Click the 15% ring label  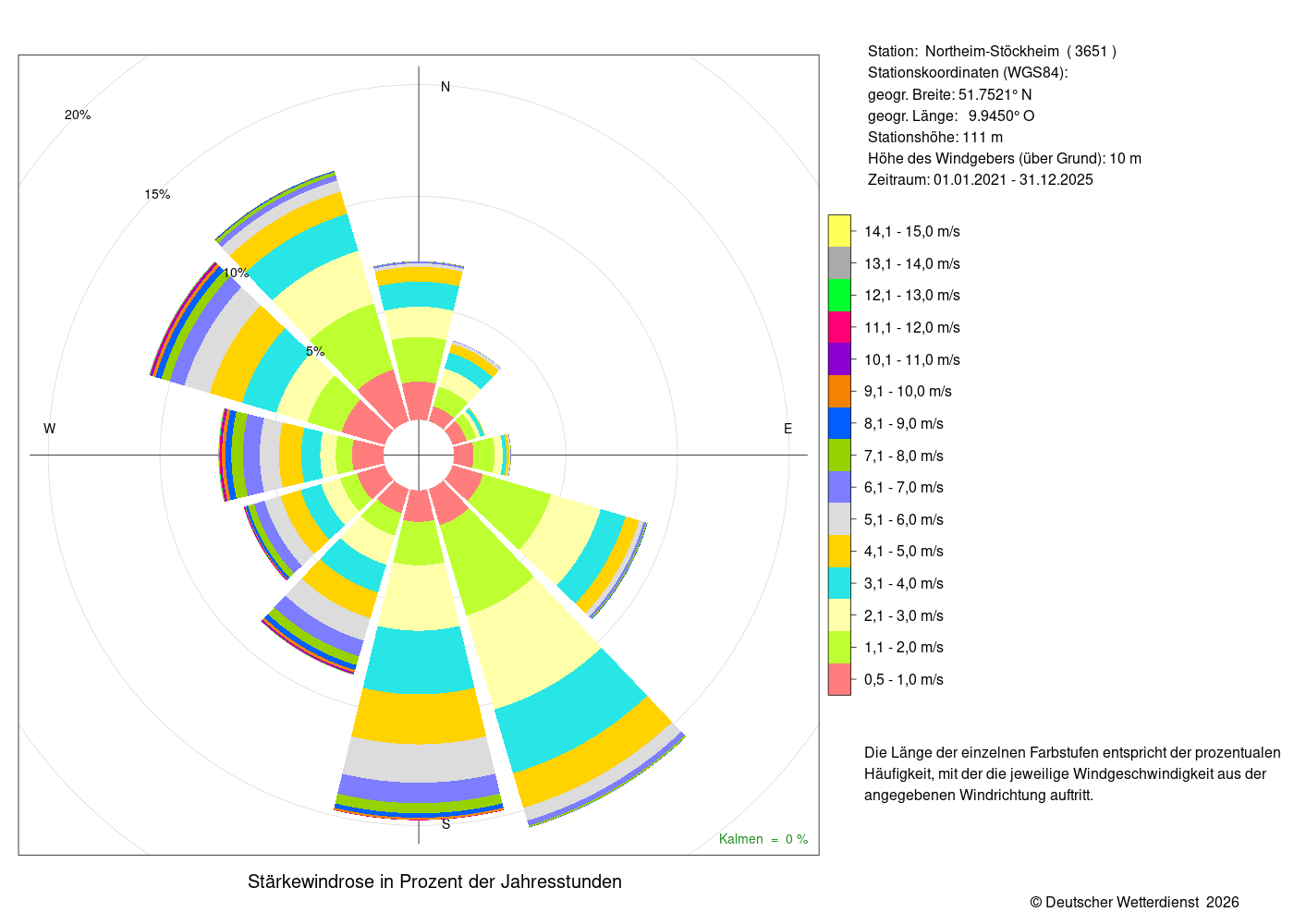pos(157,194)
